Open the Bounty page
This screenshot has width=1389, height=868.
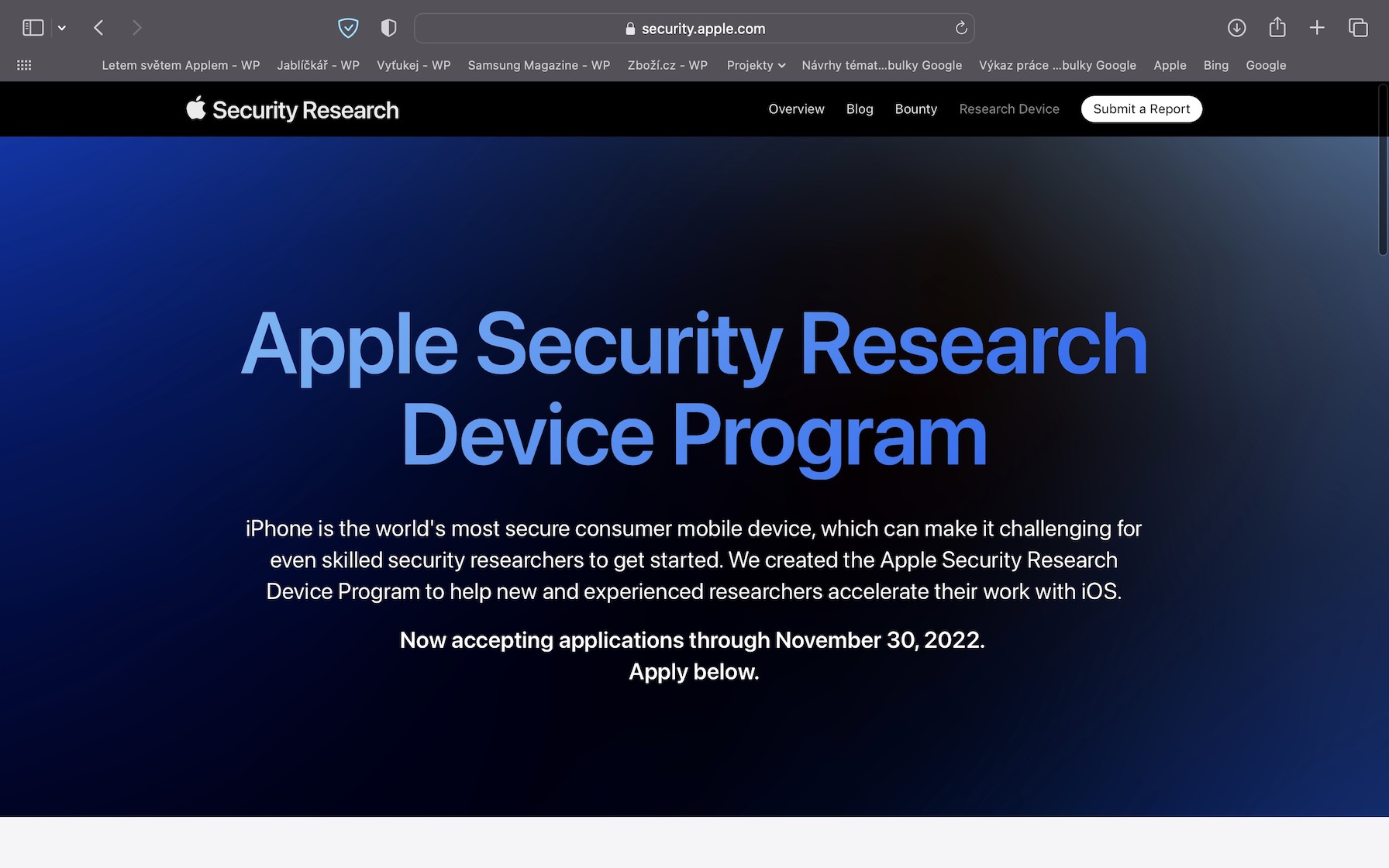pyautogui.click(x=915, y=109)
